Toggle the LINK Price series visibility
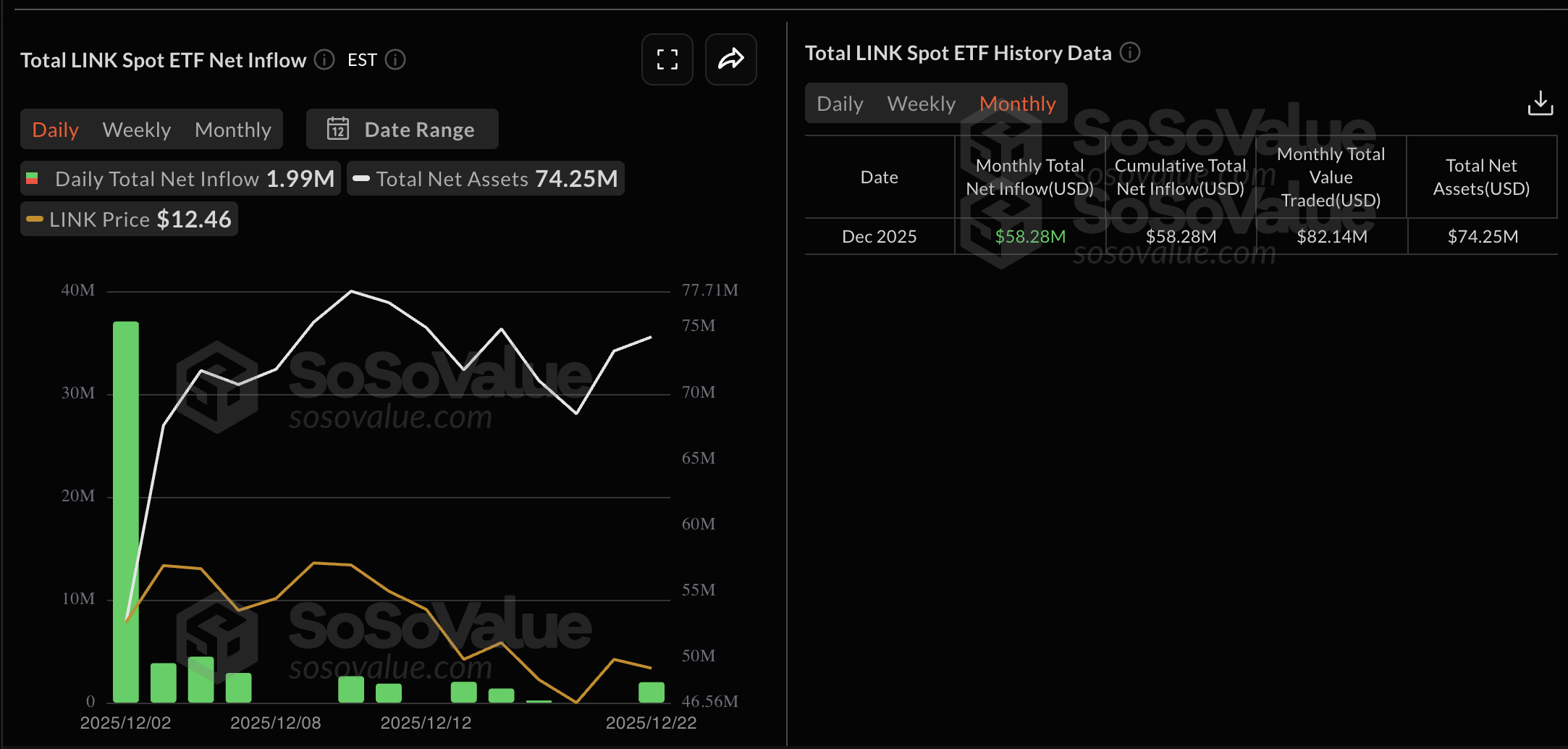The width and height of the screenshot is (1568, 749). coord(129,219)
